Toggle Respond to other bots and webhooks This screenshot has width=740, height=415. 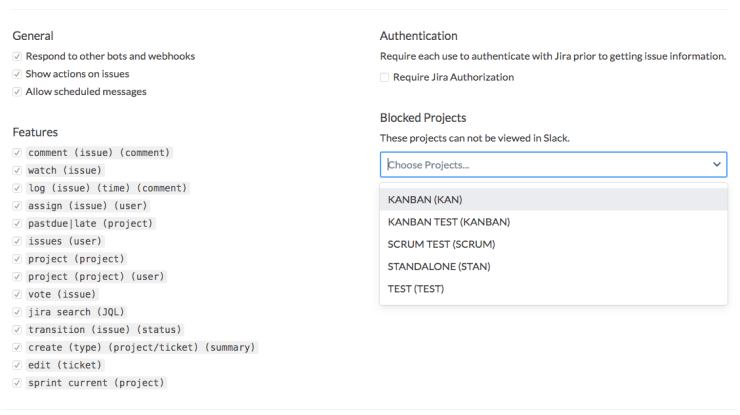tap(17, 56)
